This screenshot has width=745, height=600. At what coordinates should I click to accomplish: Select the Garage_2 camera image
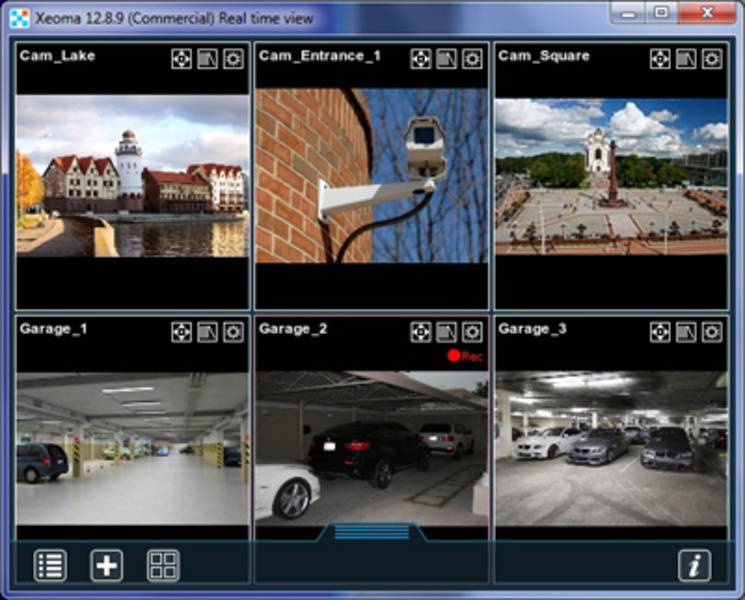pos(372,448)
